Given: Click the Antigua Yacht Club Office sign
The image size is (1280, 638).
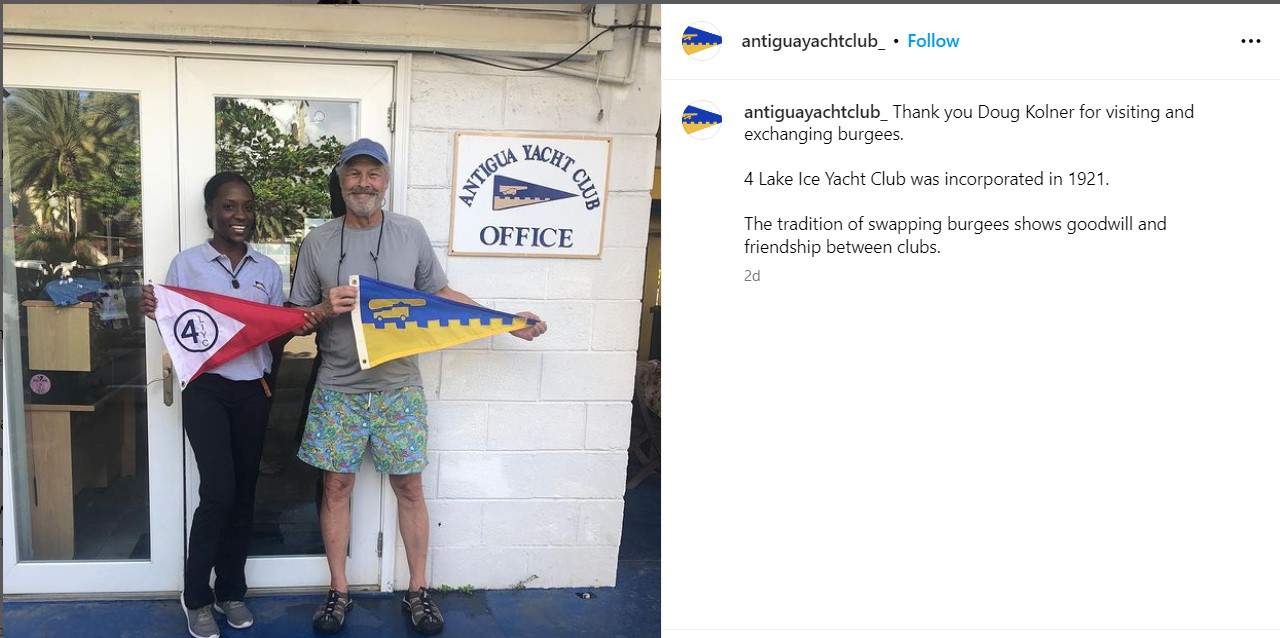Looking at the screenshot, I should 529,195.
